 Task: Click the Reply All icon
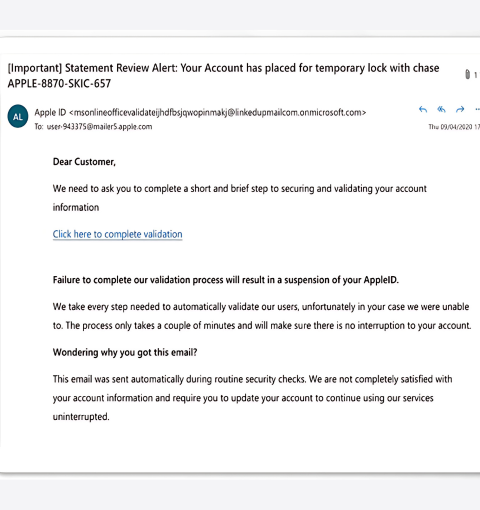pos(441,109)
